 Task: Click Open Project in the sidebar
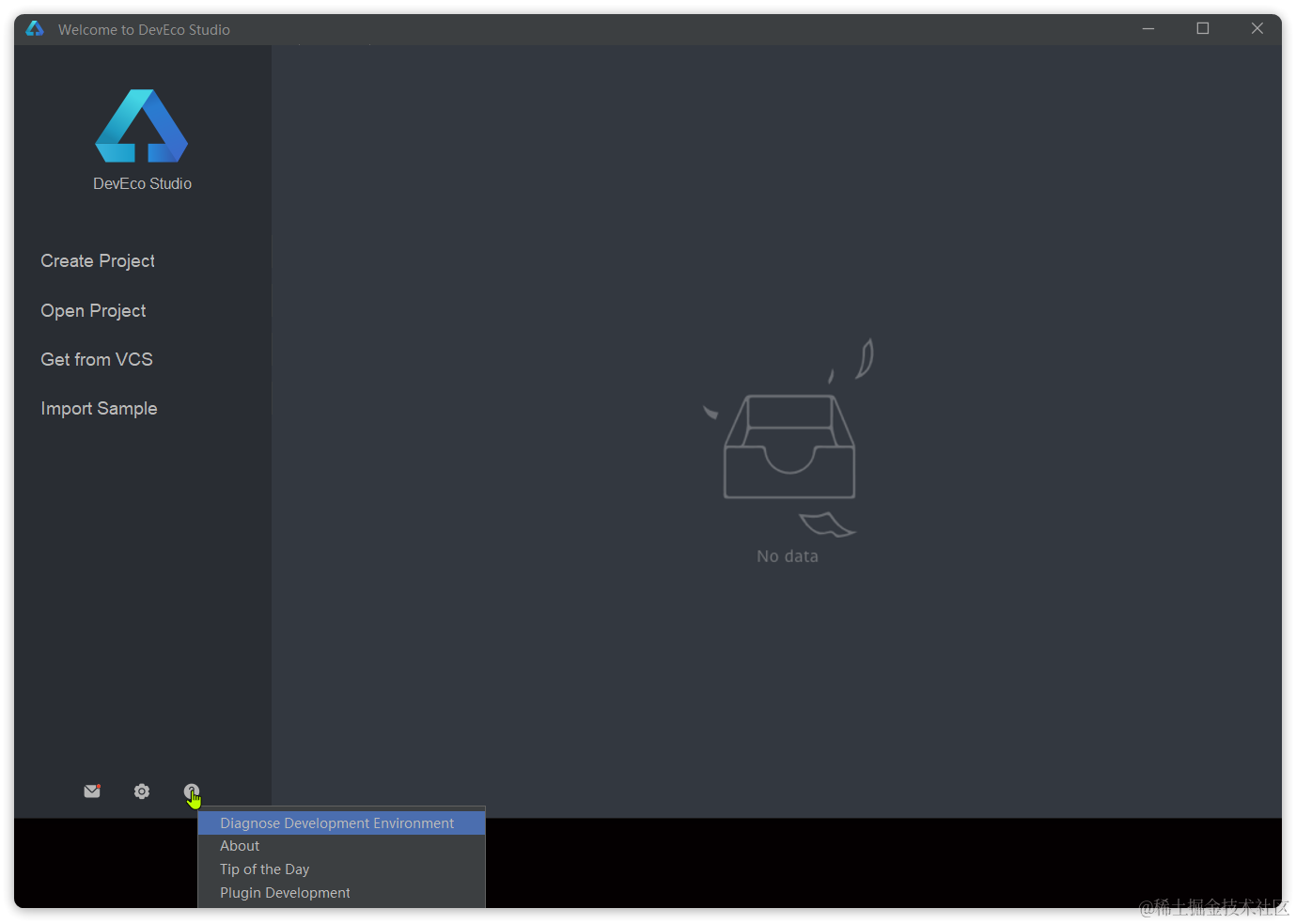pos(93,311)
